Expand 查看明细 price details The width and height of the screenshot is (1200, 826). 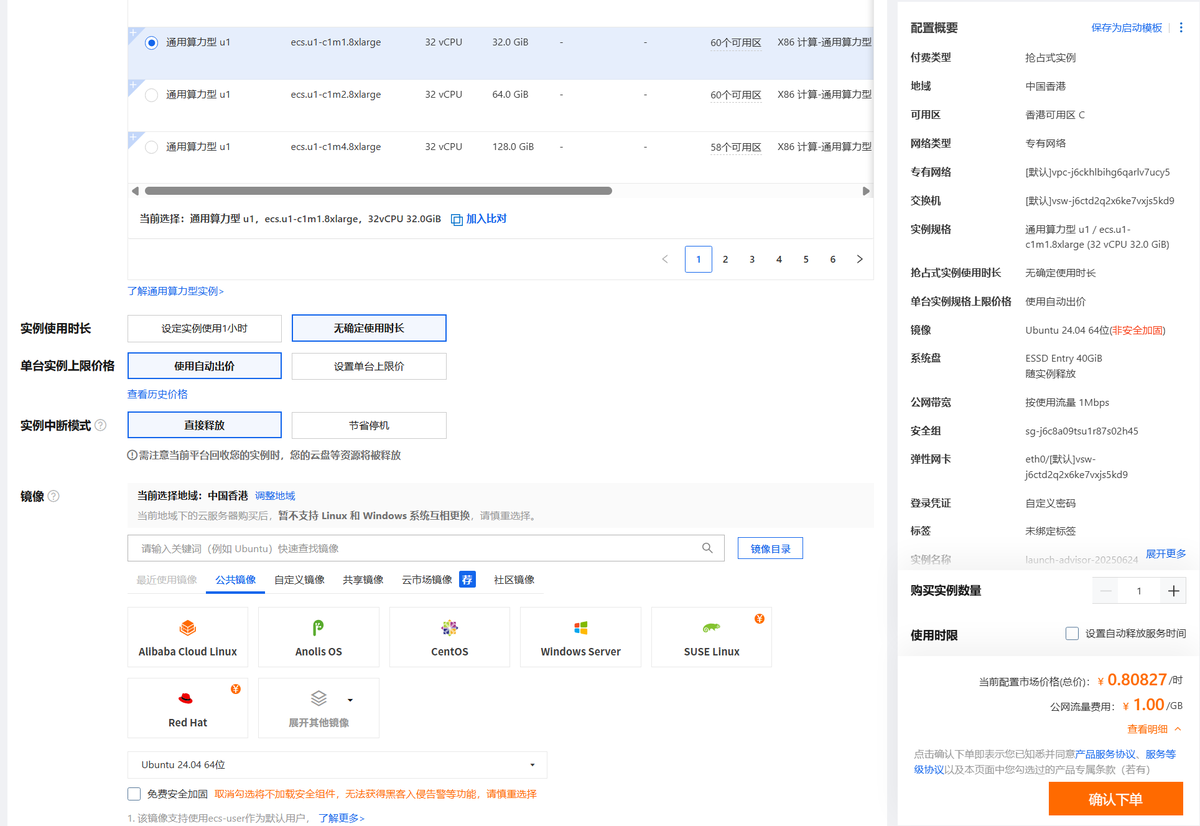tap(1154, 729)
